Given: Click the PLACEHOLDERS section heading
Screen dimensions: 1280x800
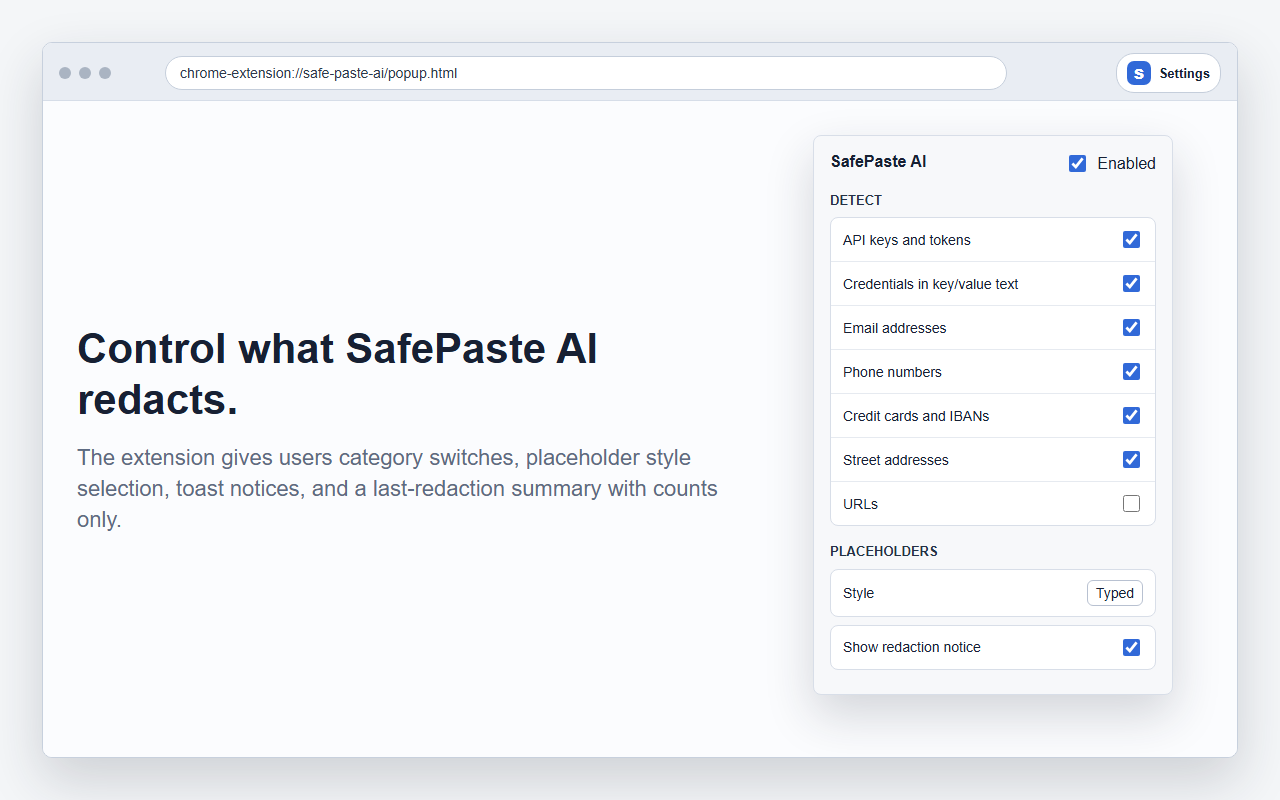Looking at the screenshot, I should point(884,551).
